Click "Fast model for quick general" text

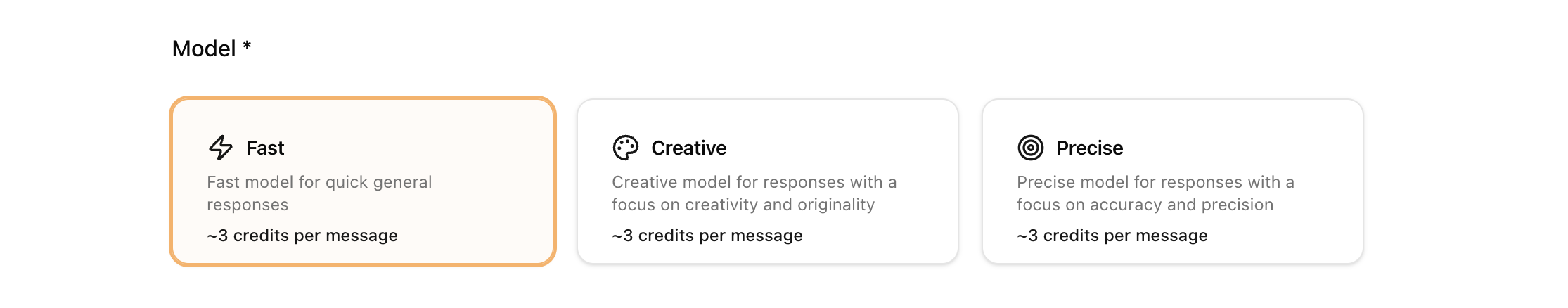(x=319, y=182)
